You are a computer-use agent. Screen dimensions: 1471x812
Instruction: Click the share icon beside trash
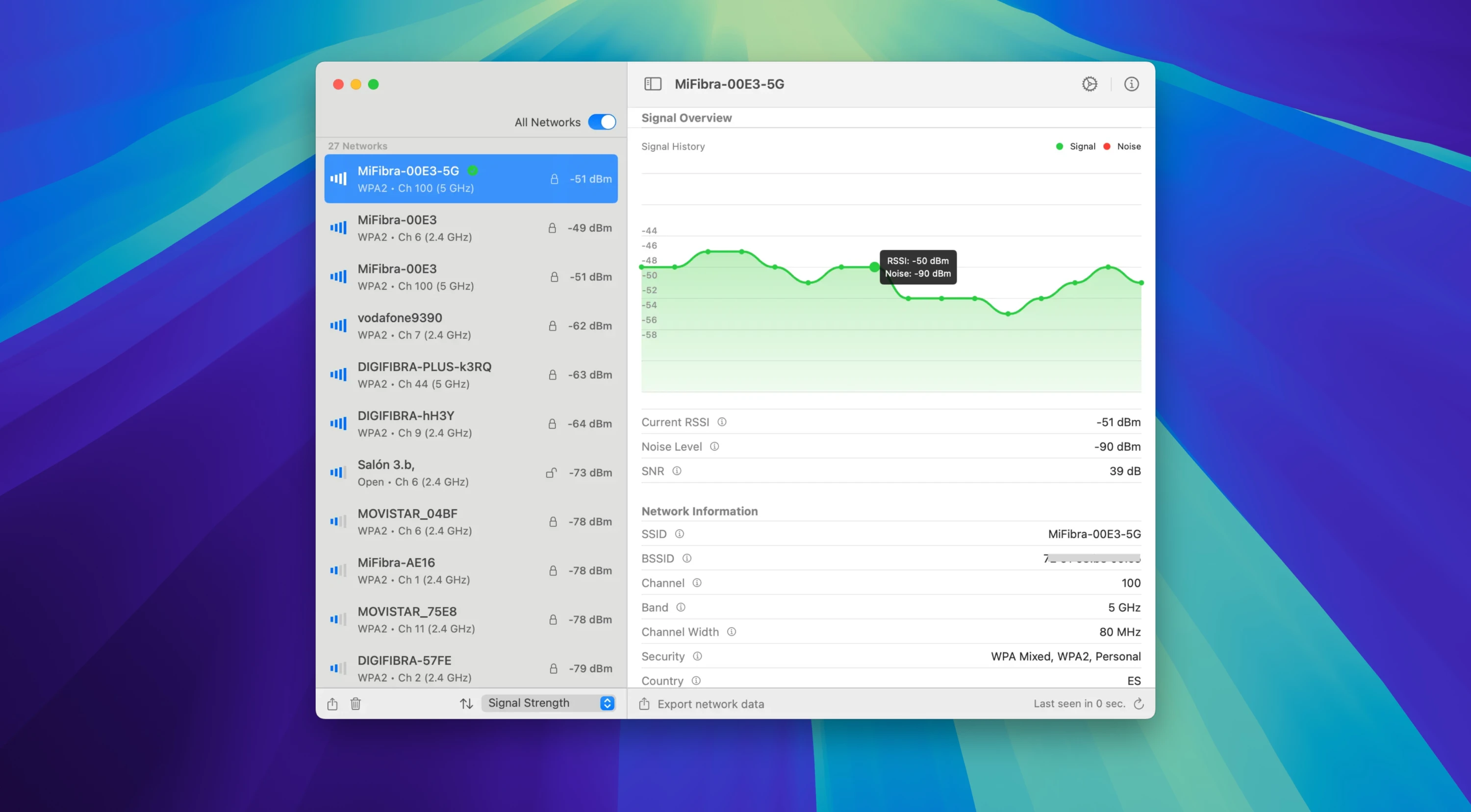(332, 703)
